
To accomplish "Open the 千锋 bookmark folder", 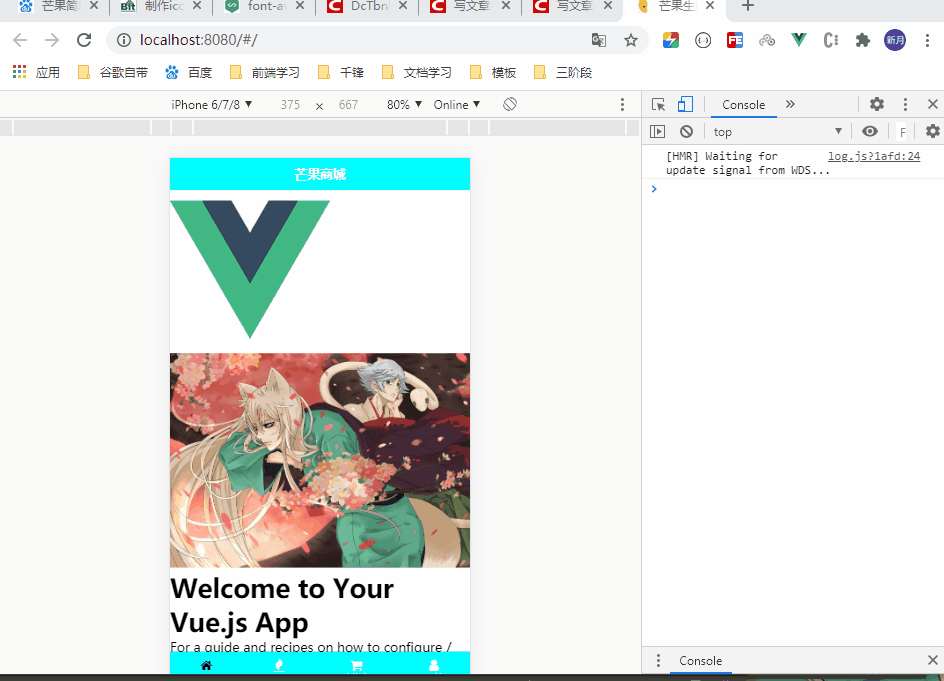I will tap(341, 73).
